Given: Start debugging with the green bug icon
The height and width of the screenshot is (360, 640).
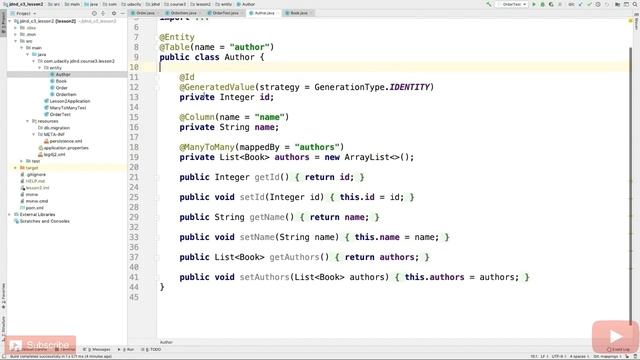Looking at the screenshot, I should pos(542,4).
